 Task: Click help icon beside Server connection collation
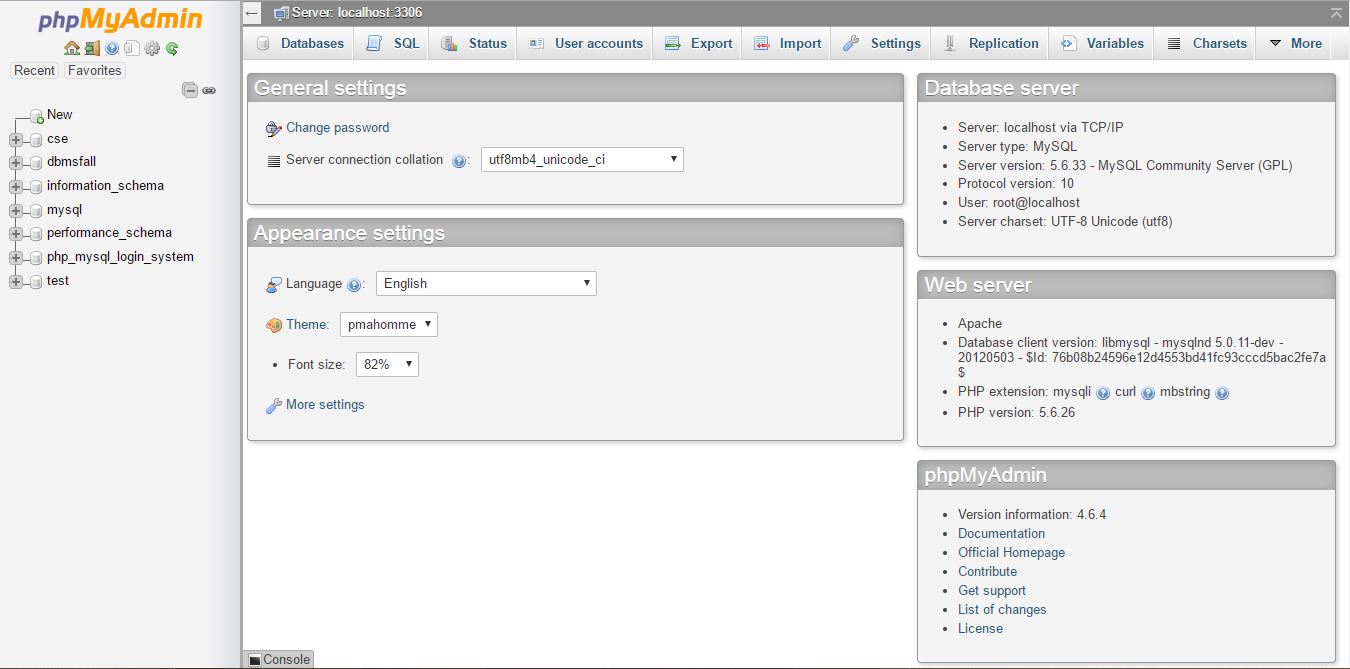coord(460,159)
